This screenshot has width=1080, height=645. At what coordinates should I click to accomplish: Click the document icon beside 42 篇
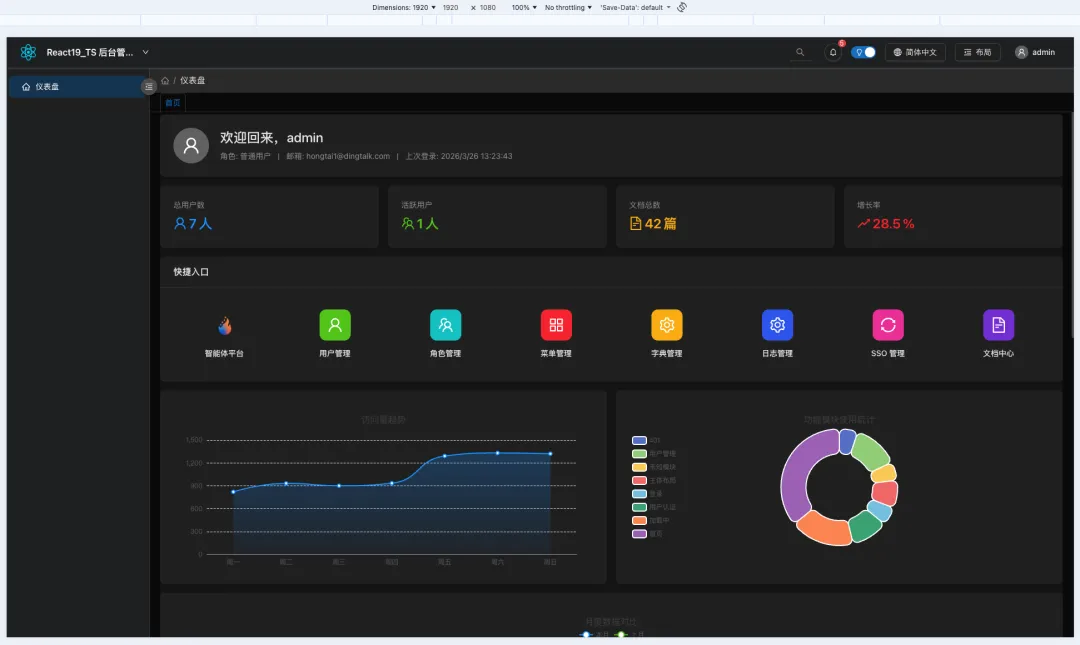(636, 224)
